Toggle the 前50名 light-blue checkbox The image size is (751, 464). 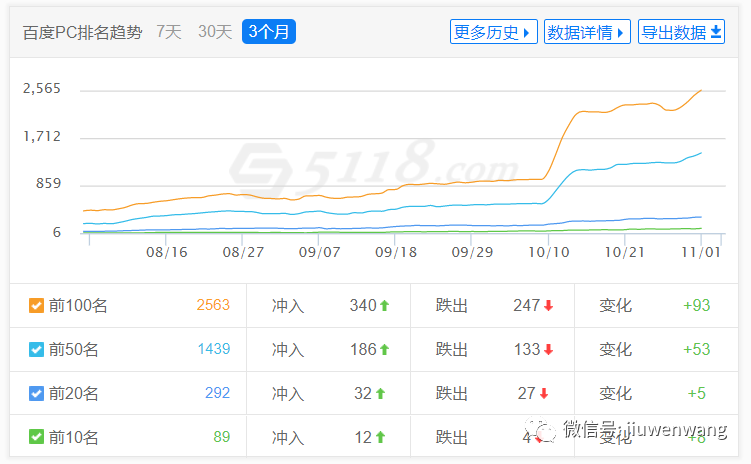[36, 349]
